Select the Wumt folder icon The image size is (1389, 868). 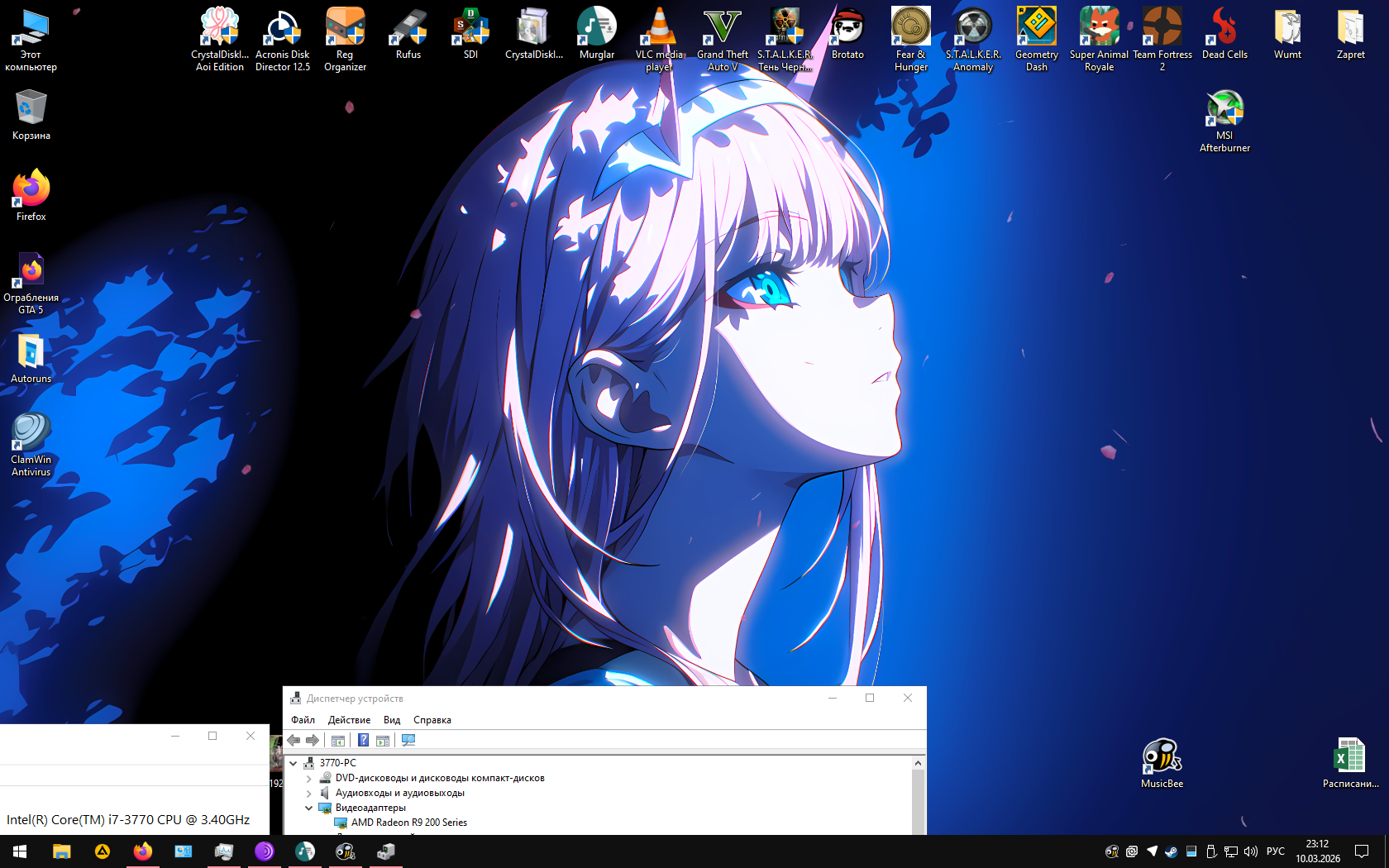1287,34
